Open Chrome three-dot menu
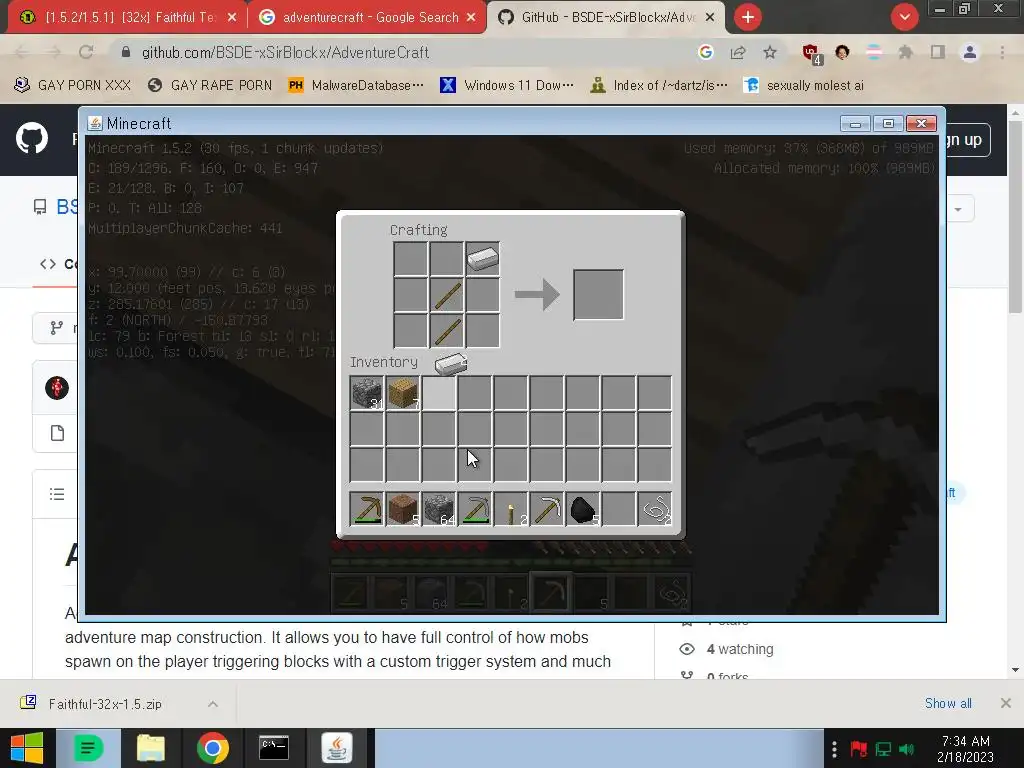Screen dimensions: 1024x768 1002,52
